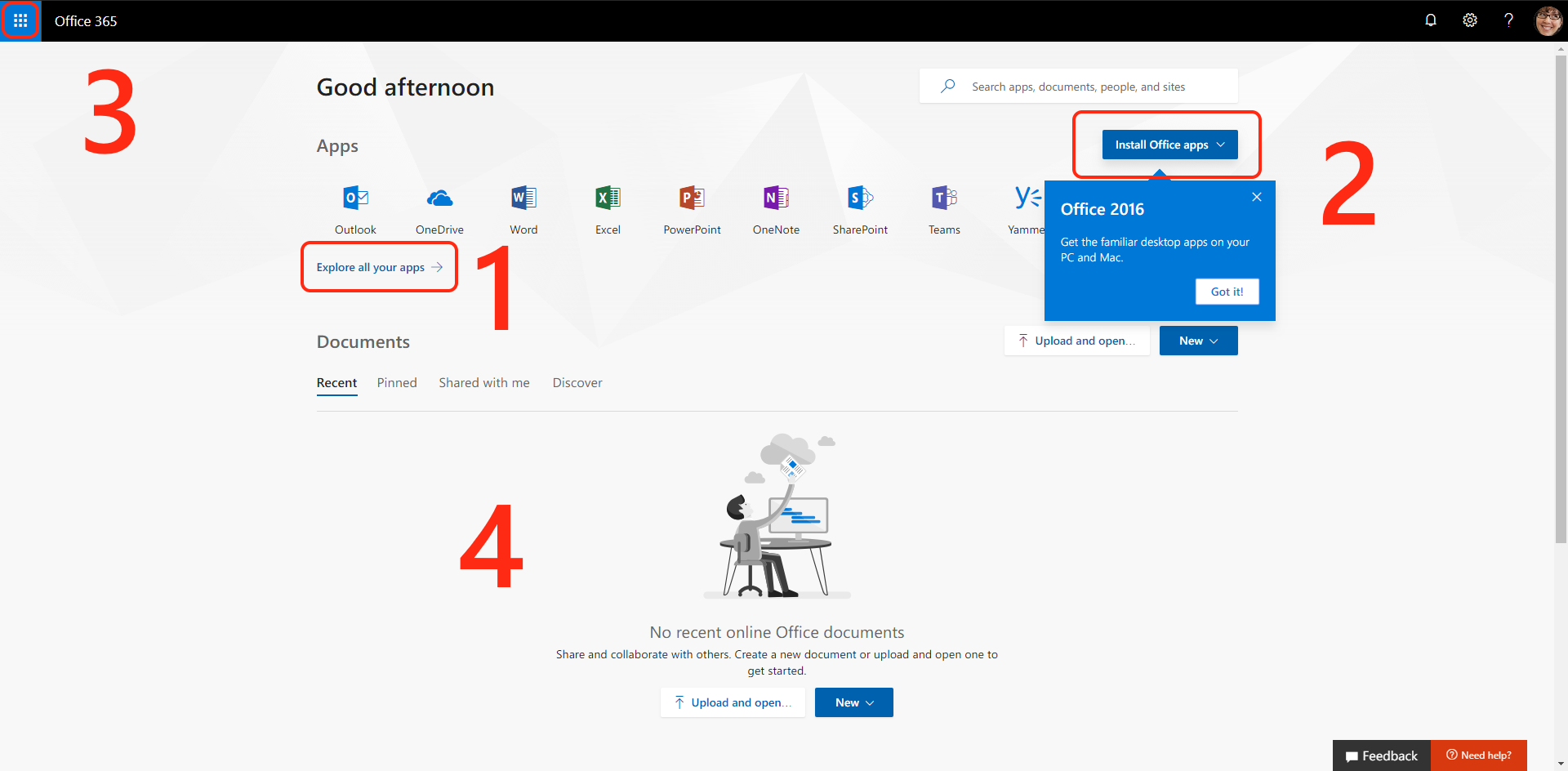Open the New dropdown below empty state
Screen dimensions: 1568x771
click(853, 702)
